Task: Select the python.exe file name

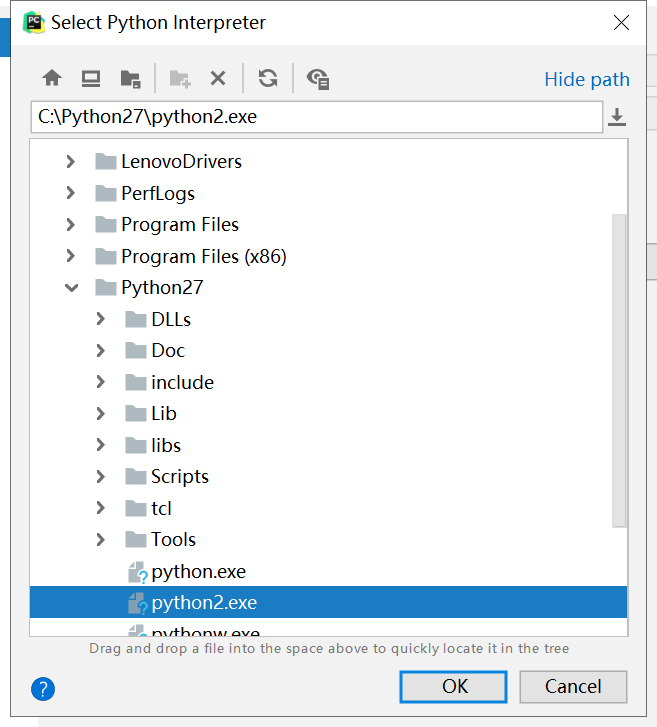Action: pos(198,572)
